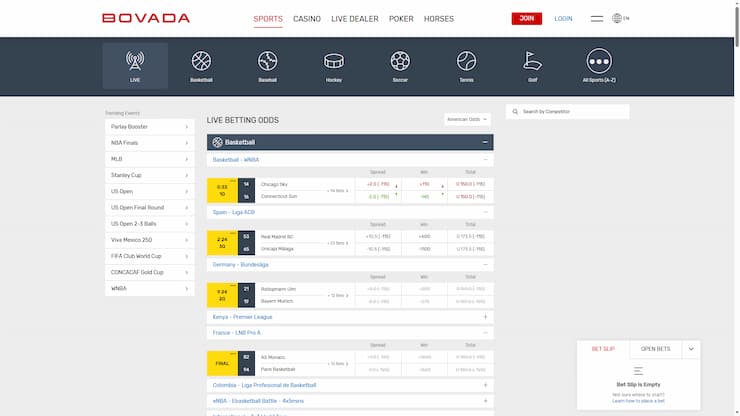The height and width of the screenshot is (416, 740).
Task: Open US Open 2-3 Balls event
Action: coord(150,224)
